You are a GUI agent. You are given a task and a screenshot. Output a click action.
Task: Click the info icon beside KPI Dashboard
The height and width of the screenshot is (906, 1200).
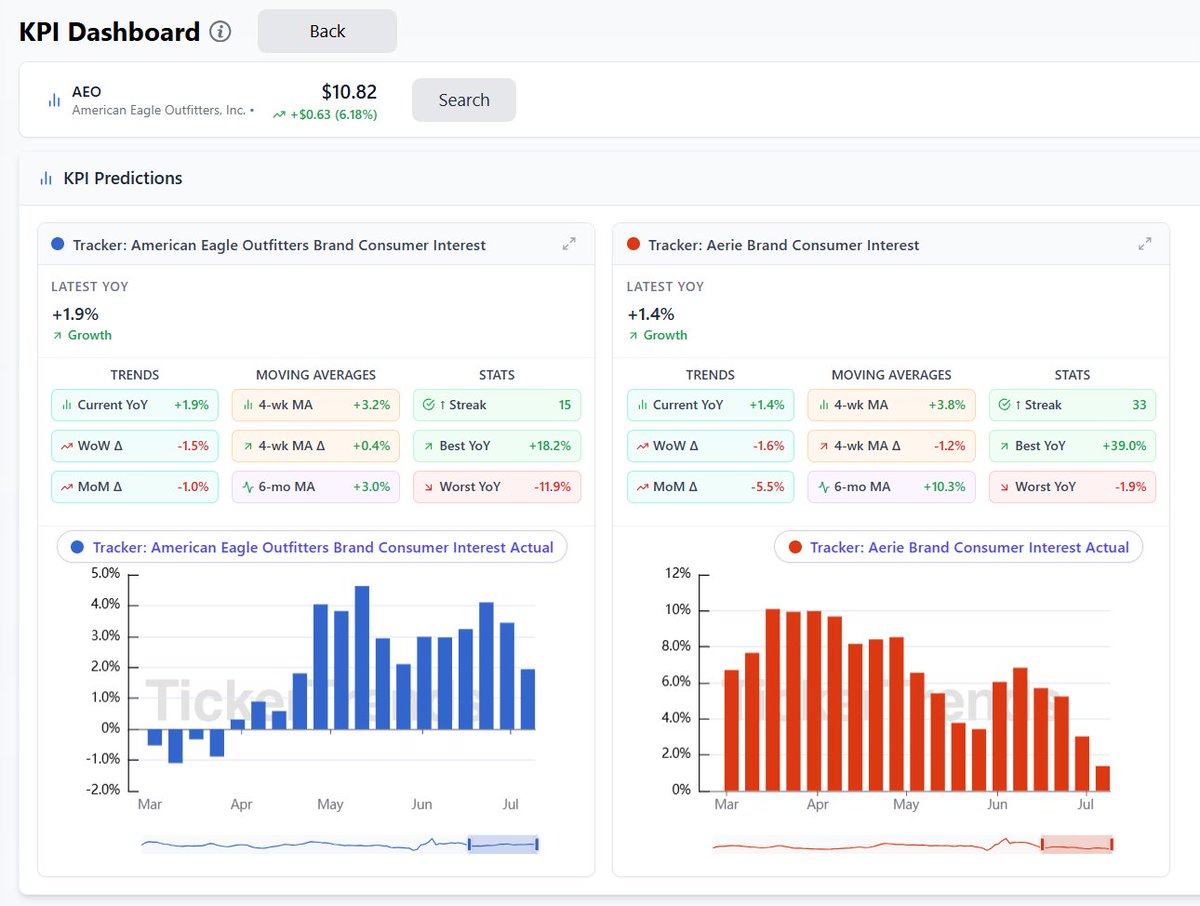click(220, 31)
